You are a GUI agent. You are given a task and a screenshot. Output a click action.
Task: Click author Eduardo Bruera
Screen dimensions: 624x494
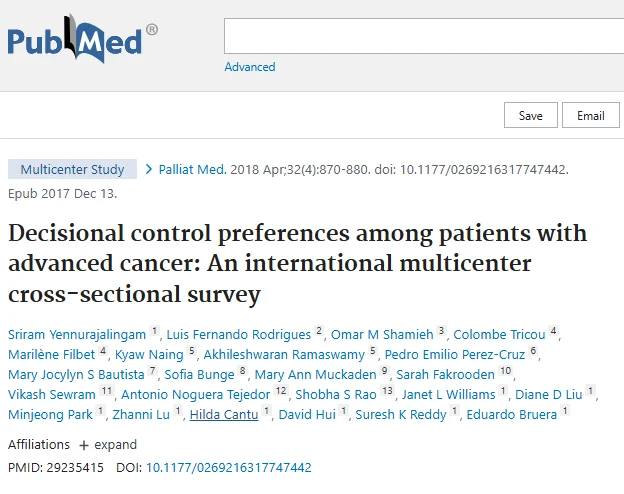510,414
